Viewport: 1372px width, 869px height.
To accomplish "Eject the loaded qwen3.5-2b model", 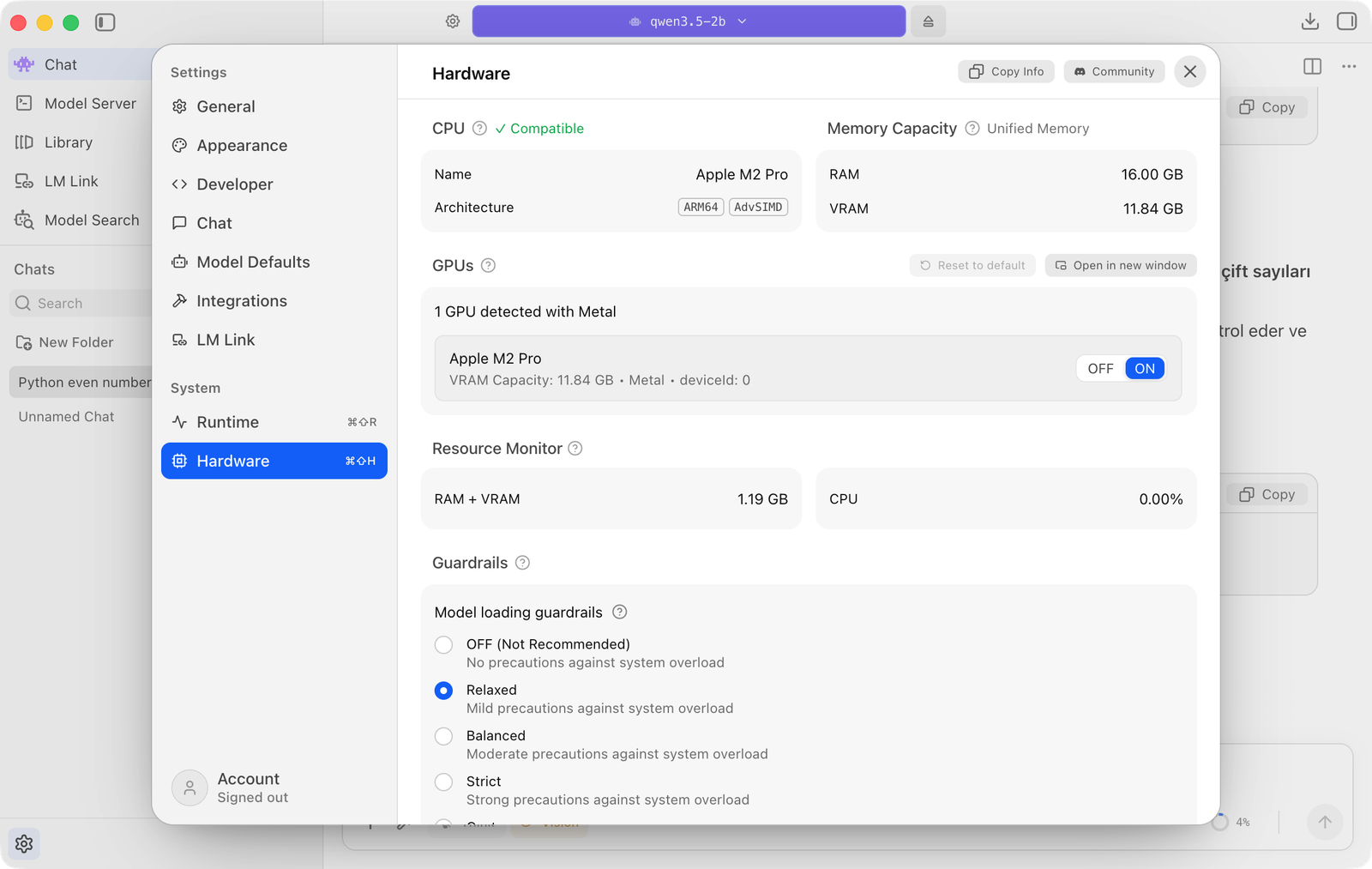I will [x=928, y=21].
